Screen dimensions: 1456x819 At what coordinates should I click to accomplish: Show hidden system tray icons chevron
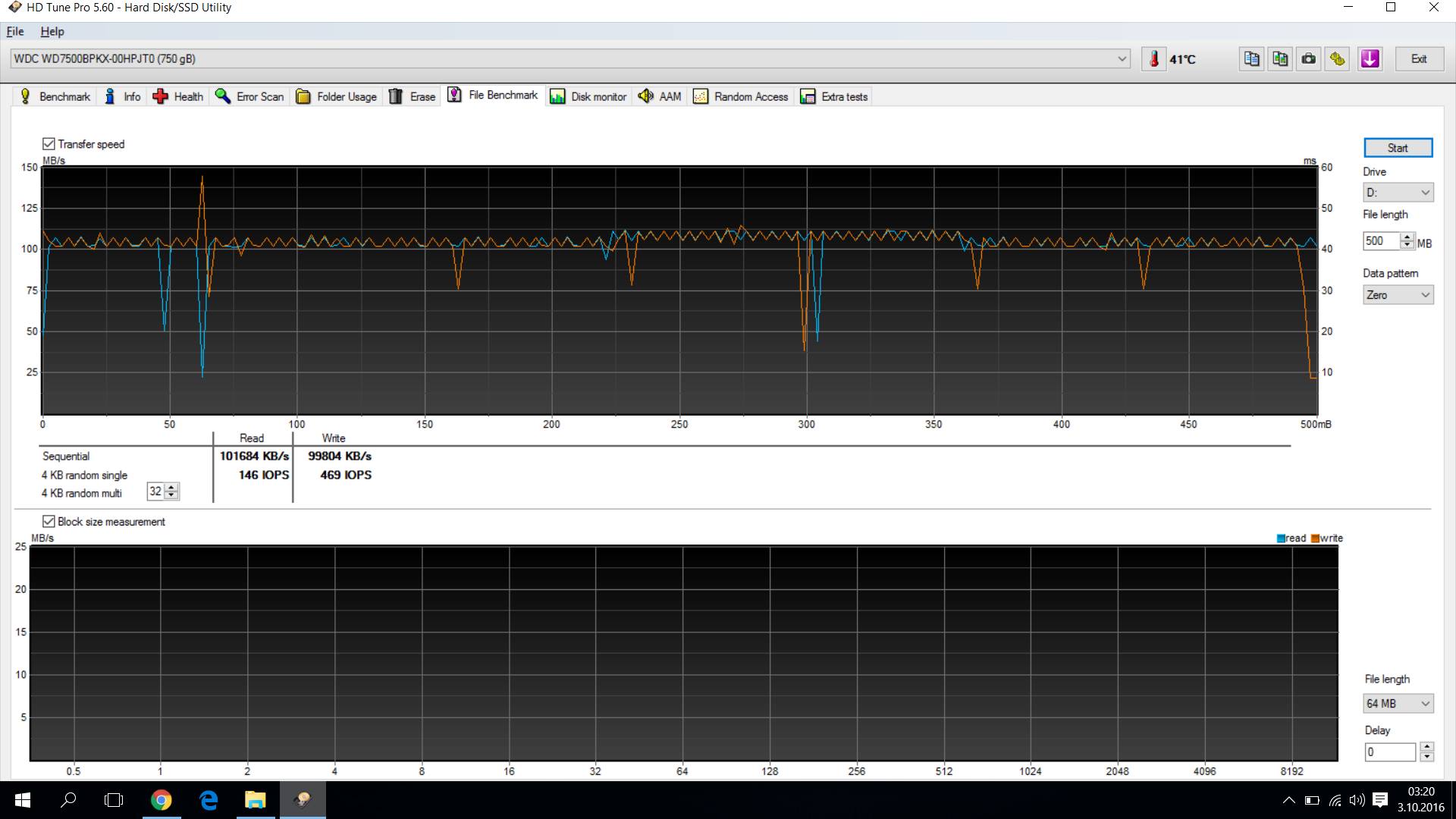[1289, 800]
